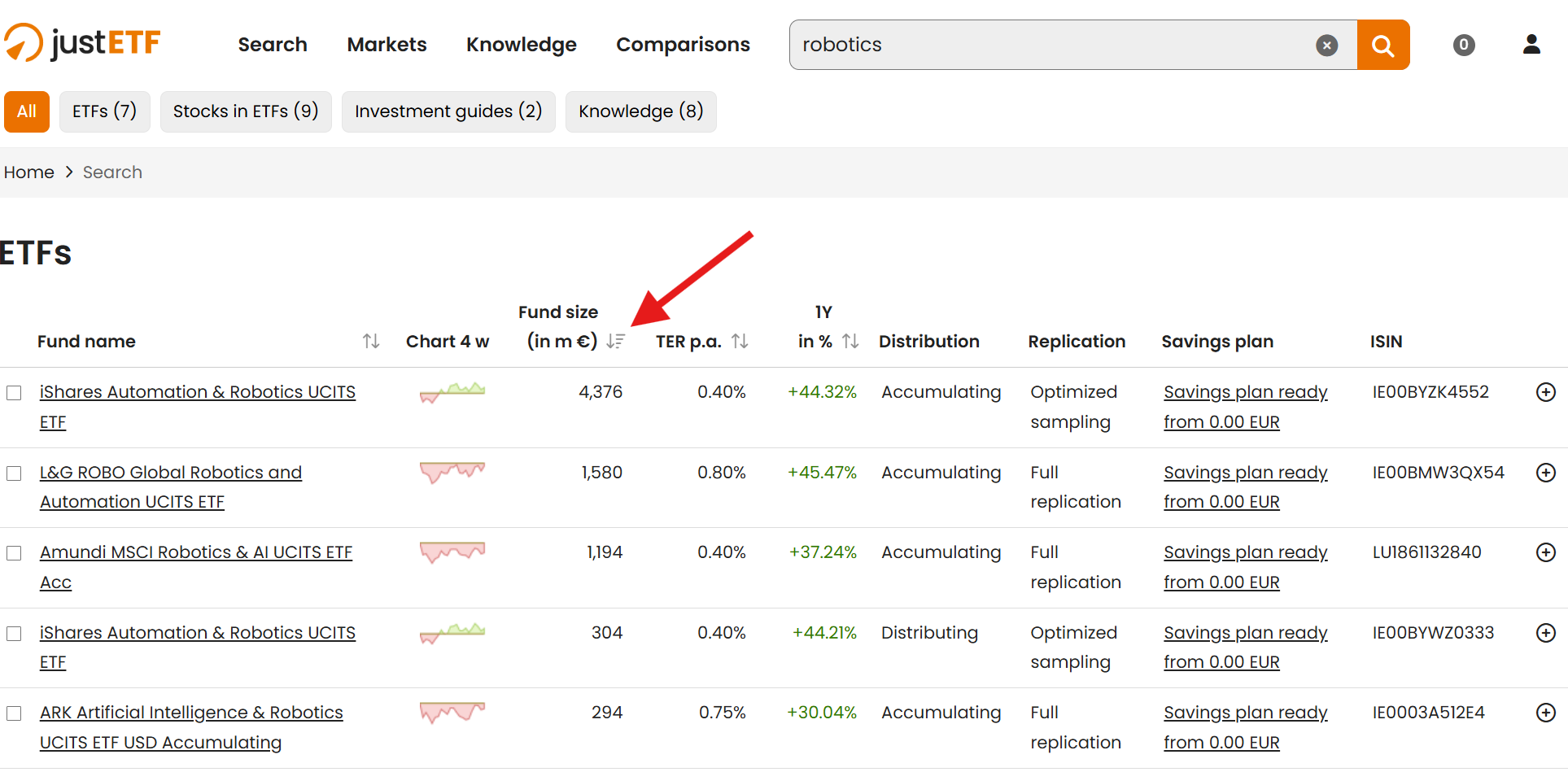Open savings plan link for IE0003A512E4
Viewport: 1568px width, 772px height.
[x=1245, y=727]
